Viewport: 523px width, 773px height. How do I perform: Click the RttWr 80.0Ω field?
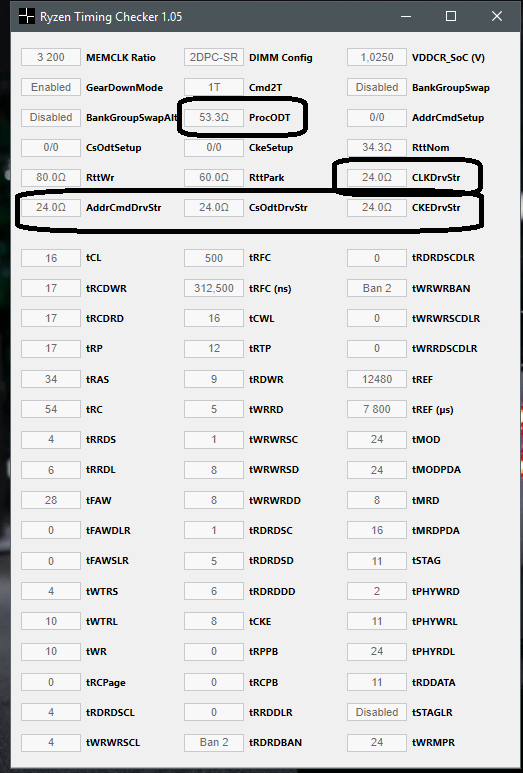pos(51,177)
